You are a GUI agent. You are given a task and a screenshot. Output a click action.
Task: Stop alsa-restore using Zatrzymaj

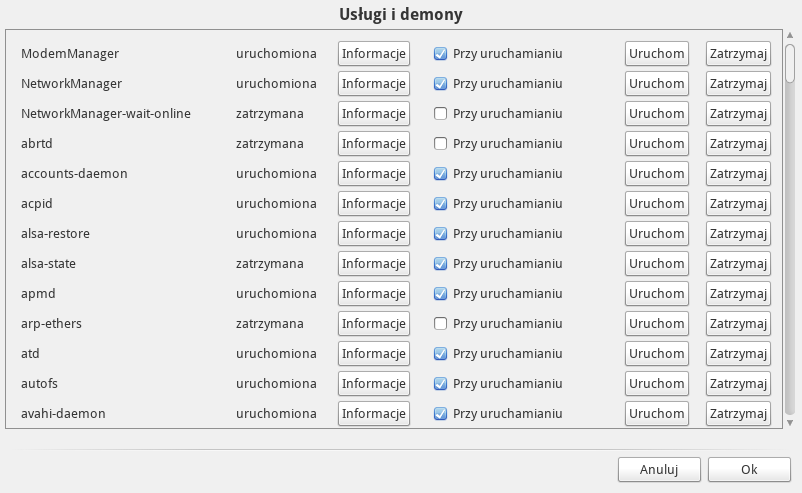tap(738, 234)
